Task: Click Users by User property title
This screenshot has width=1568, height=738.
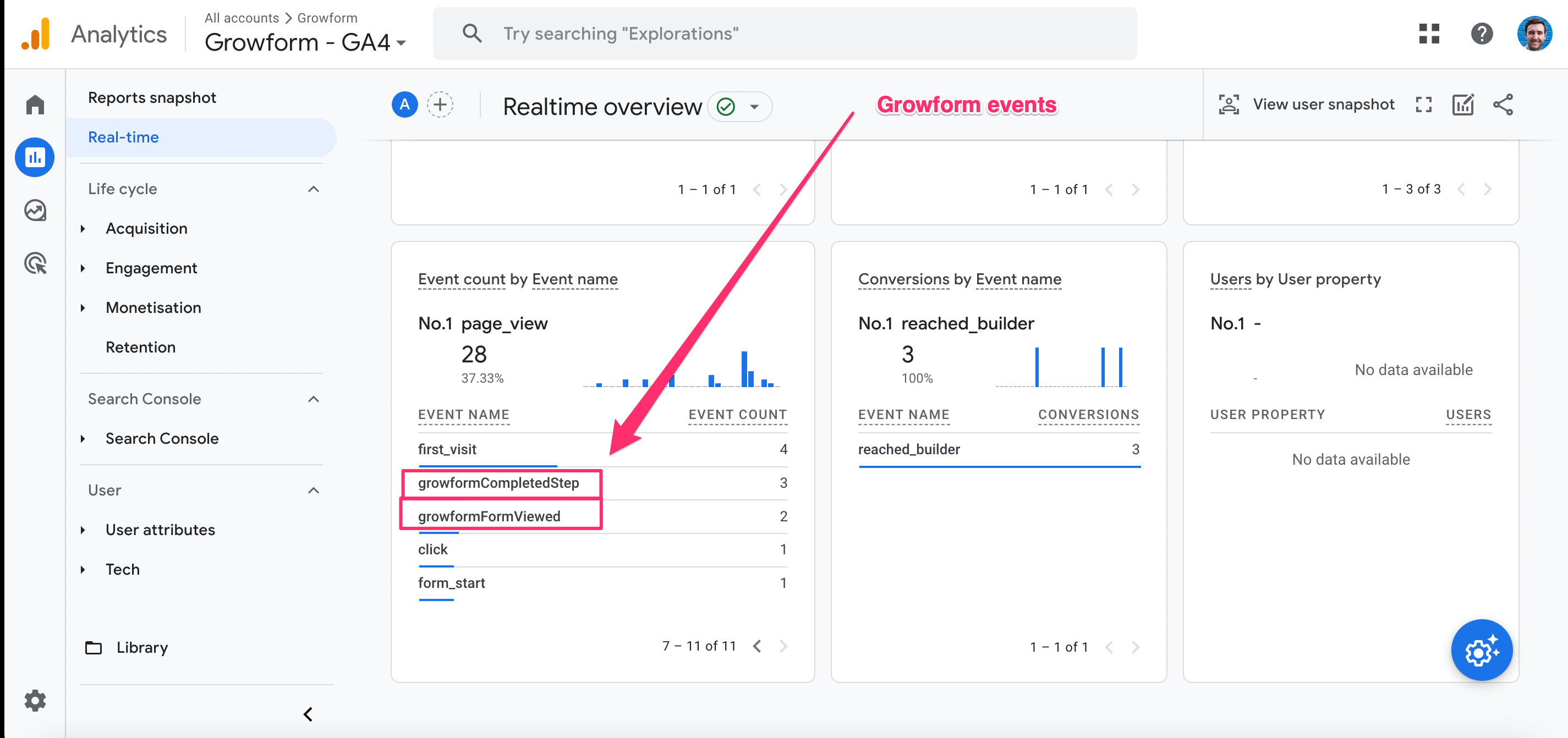Action: (x=1295, y=279)
